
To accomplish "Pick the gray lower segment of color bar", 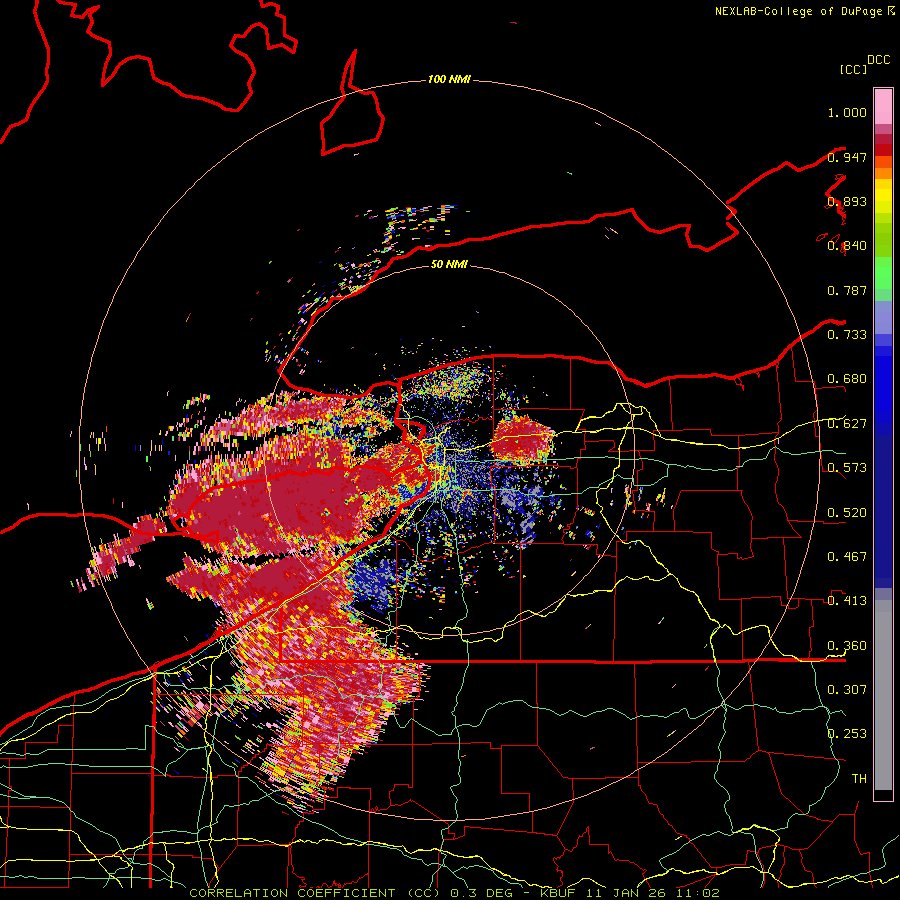I will pyautogui.click(x=883, y=695).
